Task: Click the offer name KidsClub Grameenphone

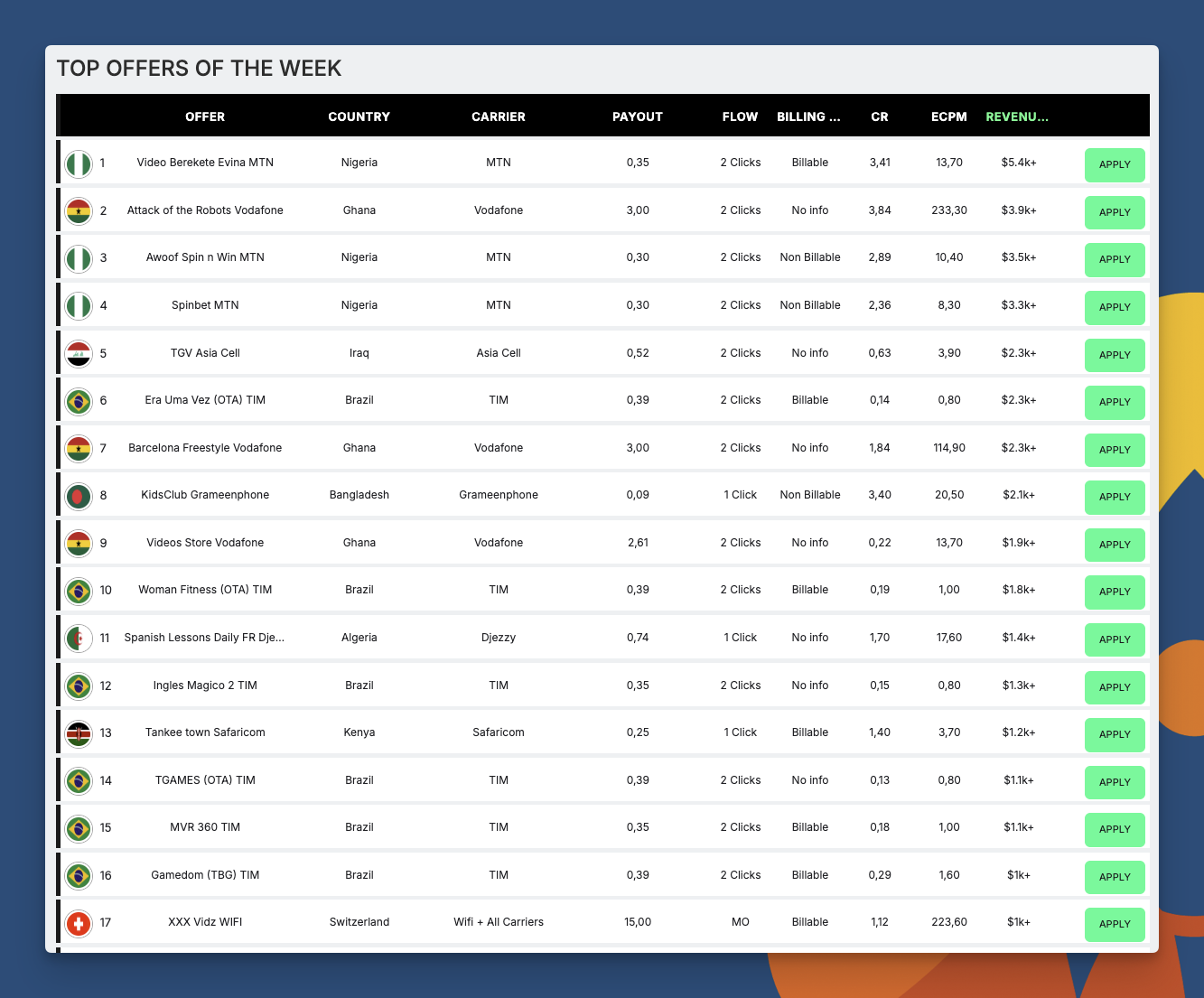Action: pyautogui.click(x=205, y=495)
